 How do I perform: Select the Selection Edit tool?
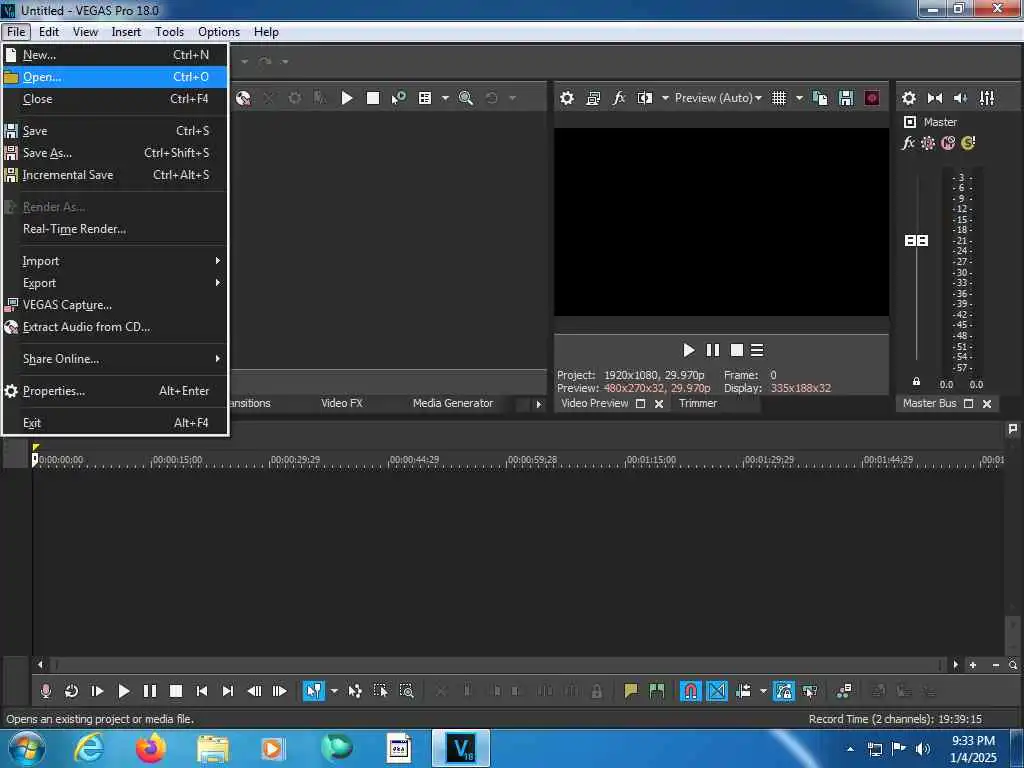[x=381, y=691]
